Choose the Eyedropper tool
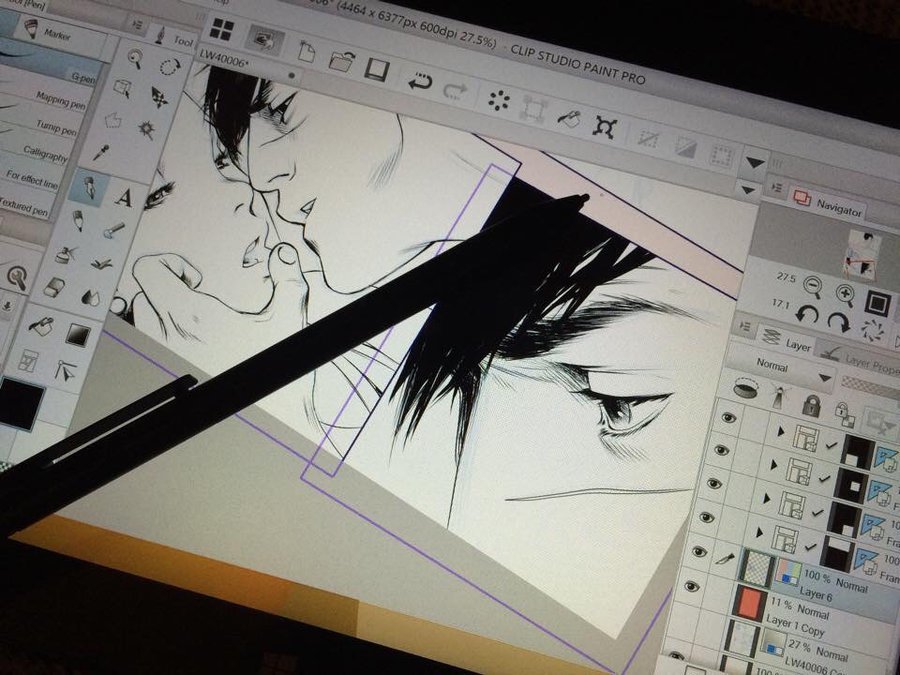 click(100, 153)
